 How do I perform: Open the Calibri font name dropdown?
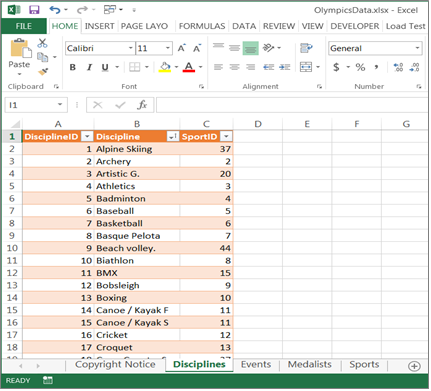pyautogui.click(x=131, y=48)
